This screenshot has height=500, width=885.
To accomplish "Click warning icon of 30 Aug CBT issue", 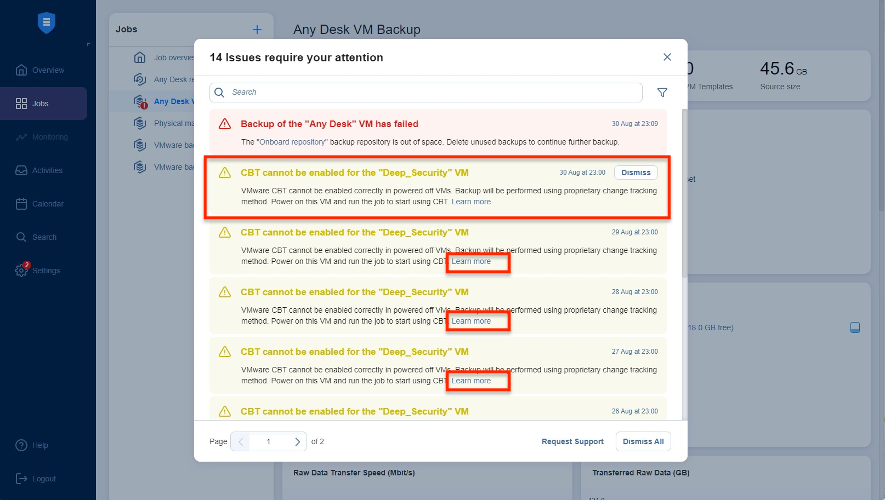I will point(225,173).
